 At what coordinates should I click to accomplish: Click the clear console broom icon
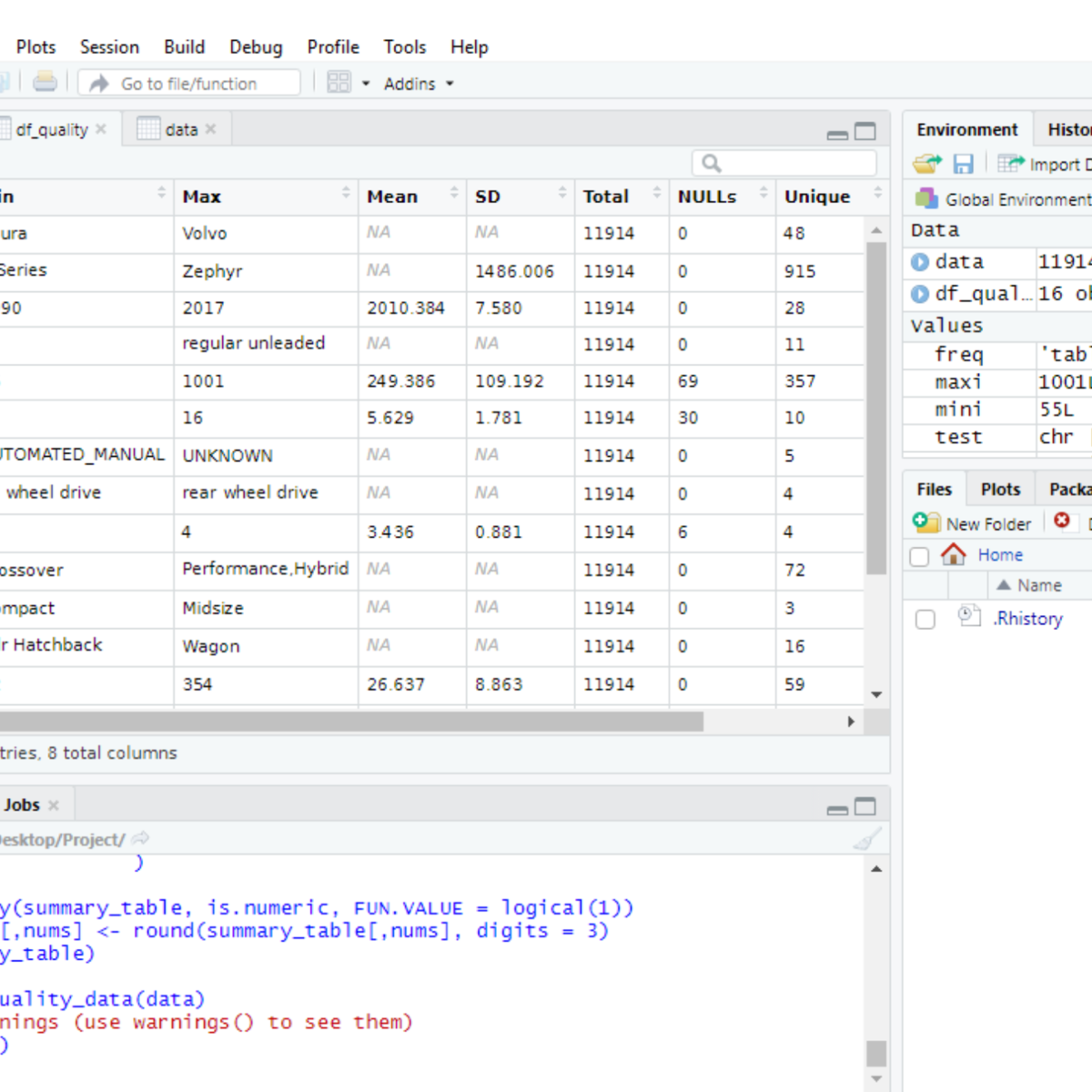867,839
